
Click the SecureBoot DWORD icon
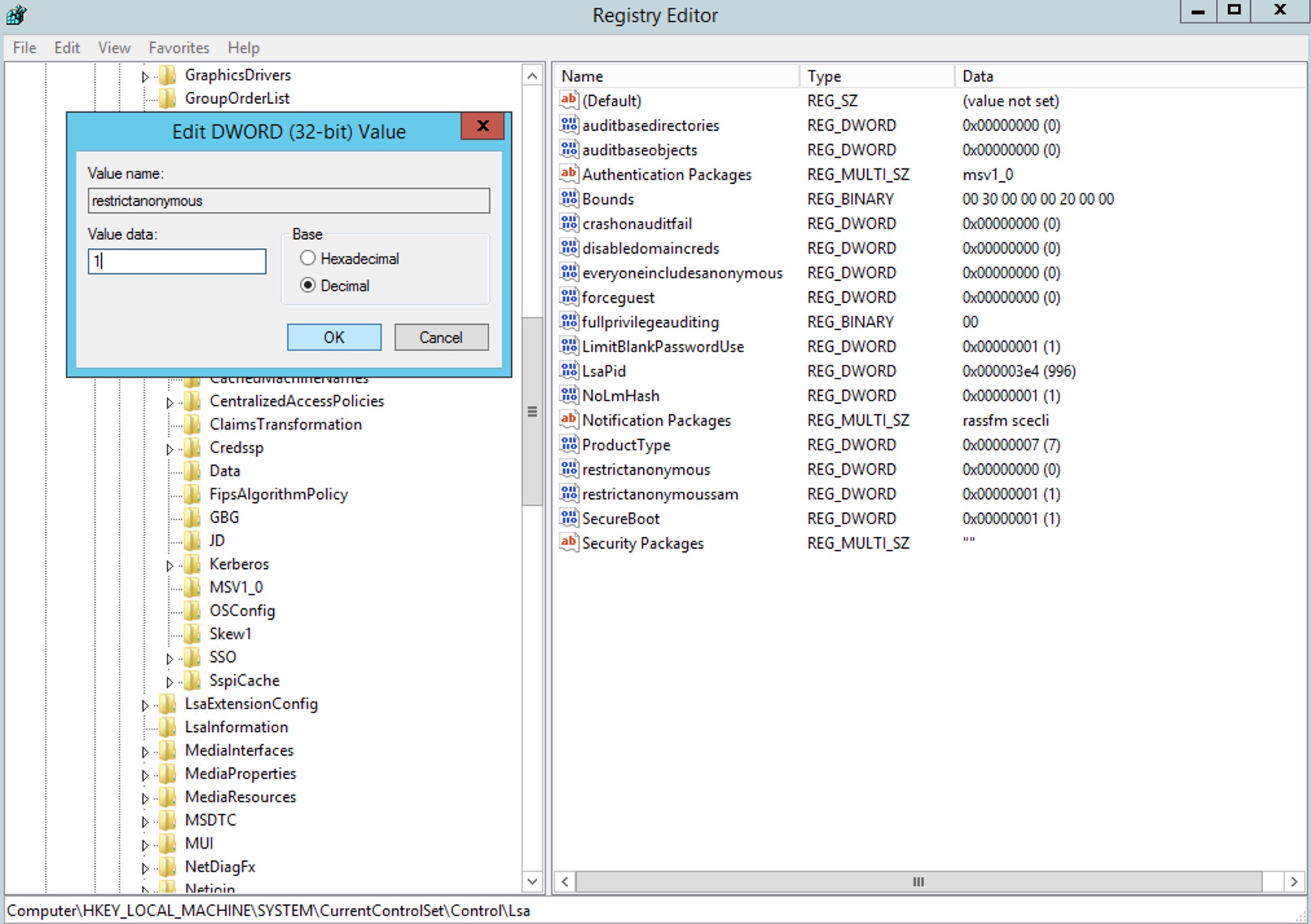point(569,518)
